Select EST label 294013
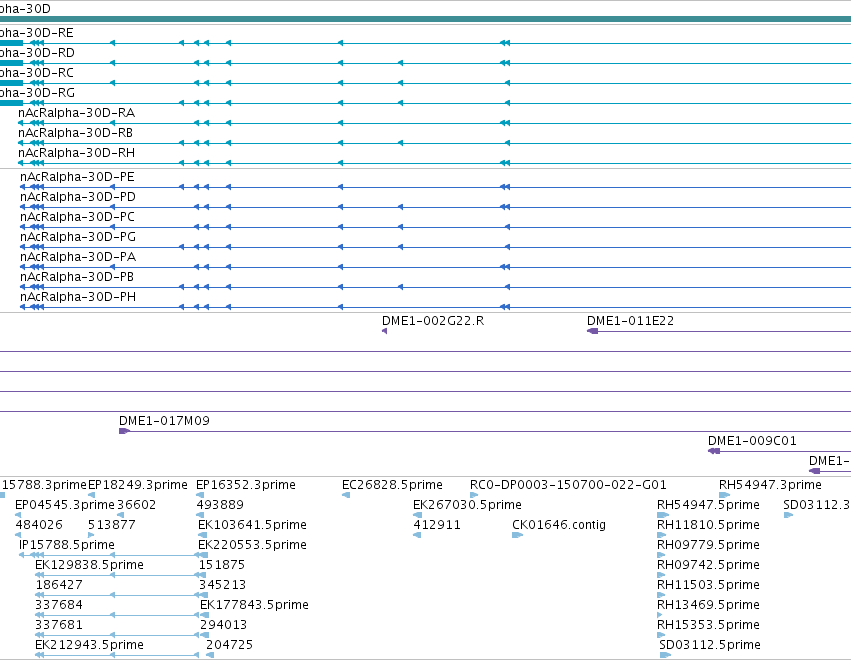The width and height of the screenshot is (851, 660). 224,625
